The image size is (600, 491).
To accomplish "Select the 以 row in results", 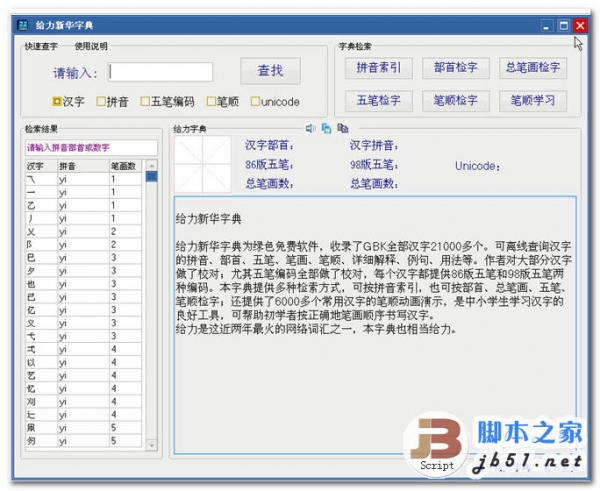I will point(83,362).
